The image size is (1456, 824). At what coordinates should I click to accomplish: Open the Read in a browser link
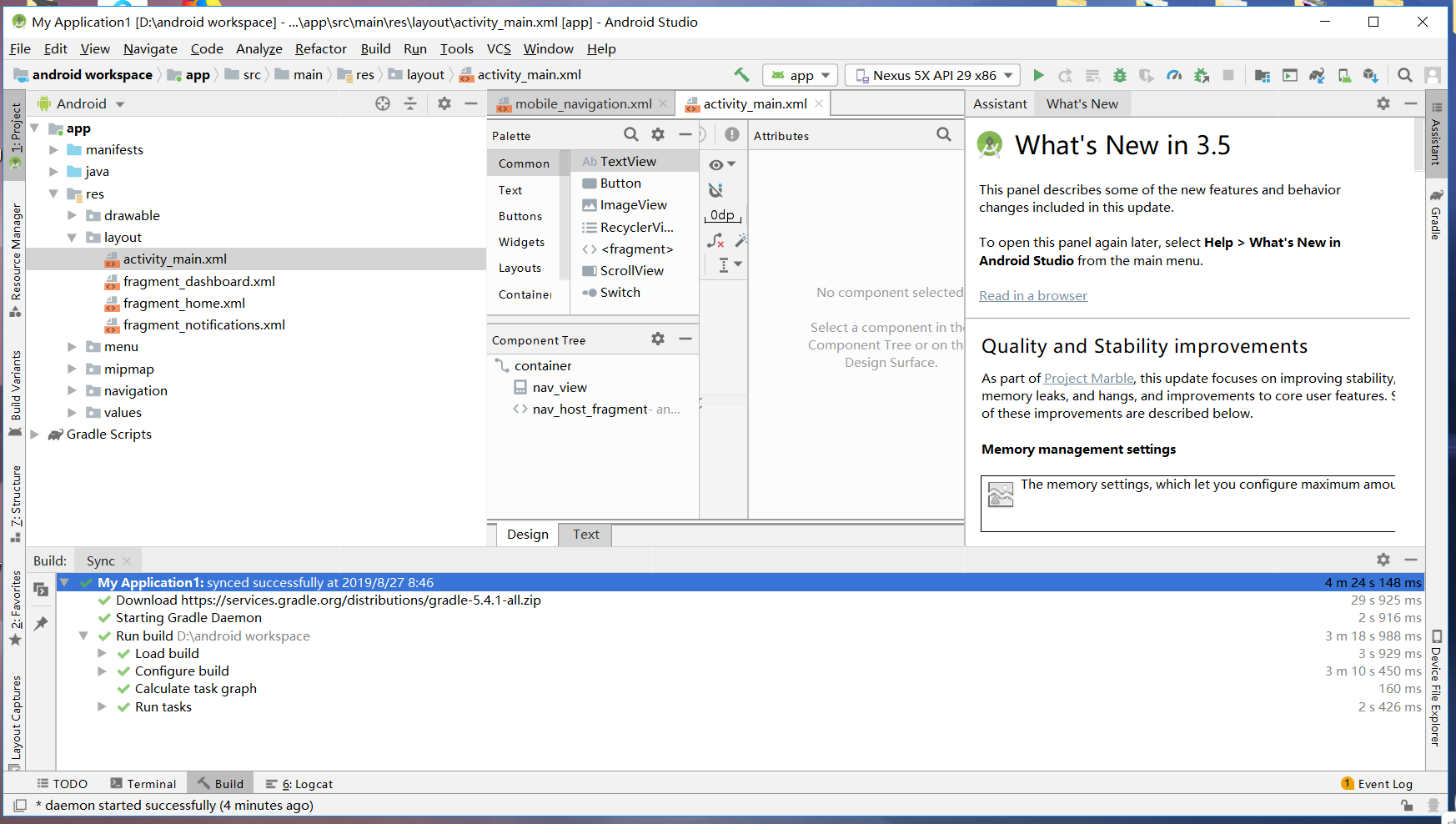(1033, 296)
